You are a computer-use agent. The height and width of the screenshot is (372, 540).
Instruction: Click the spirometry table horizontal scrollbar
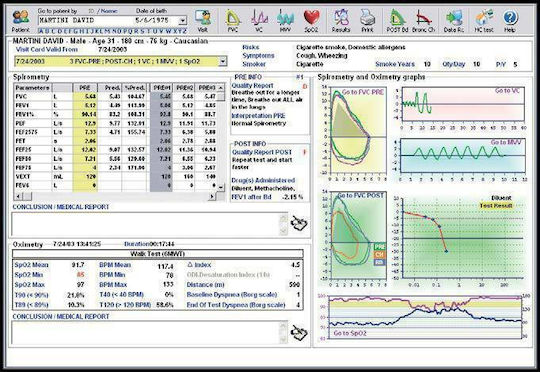coord(117,196)
